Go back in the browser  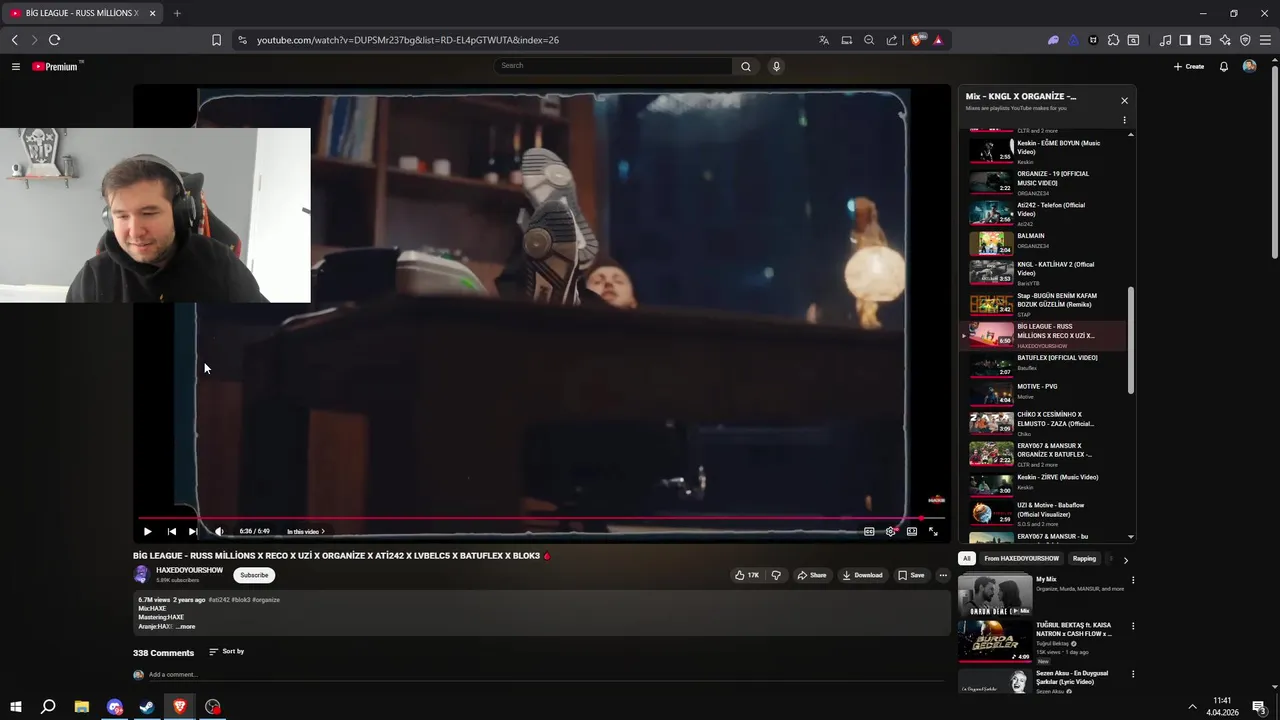14,40
